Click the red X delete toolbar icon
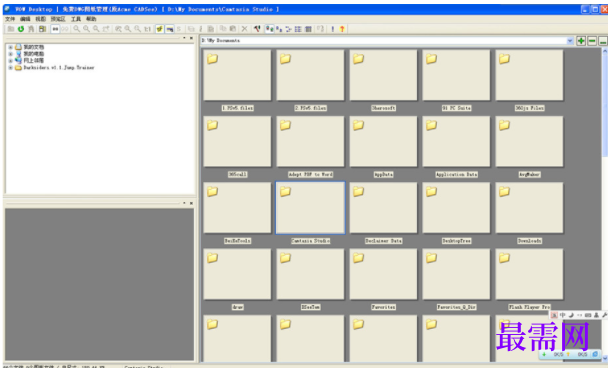This screenshot has width=608, height=368. click(x=244, y=29)
